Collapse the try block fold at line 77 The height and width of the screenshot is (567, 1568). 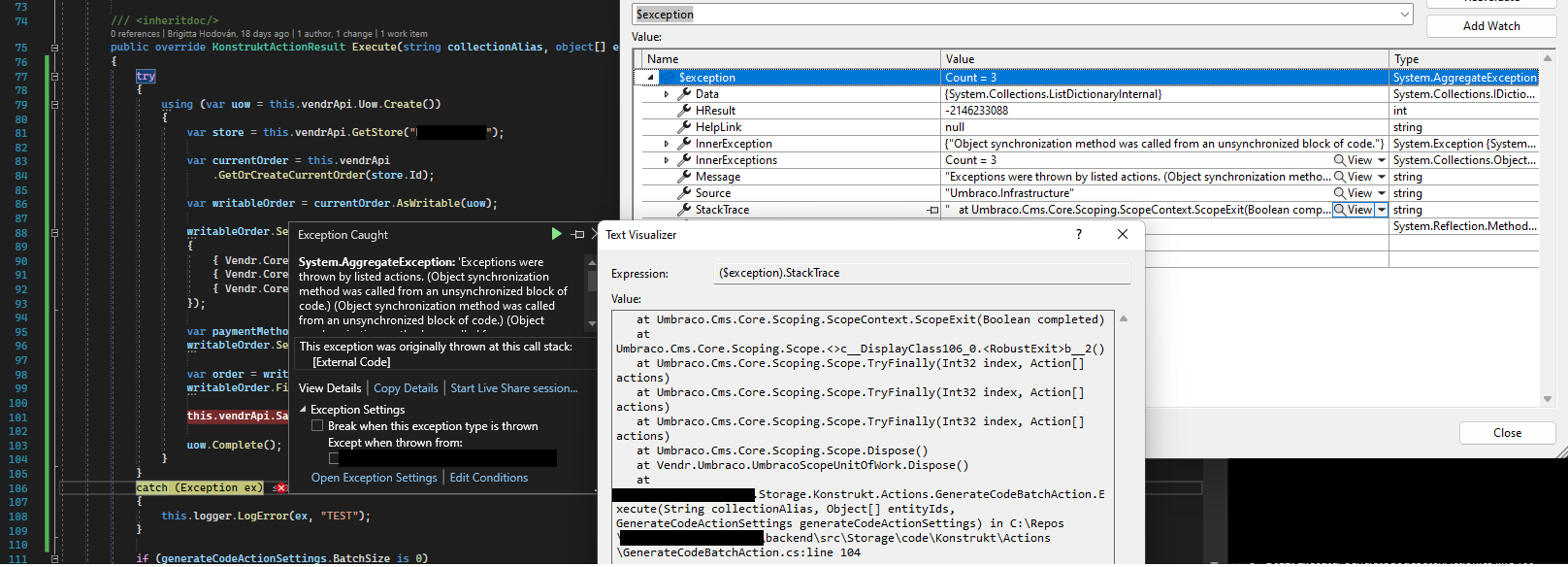pos(54,76)
